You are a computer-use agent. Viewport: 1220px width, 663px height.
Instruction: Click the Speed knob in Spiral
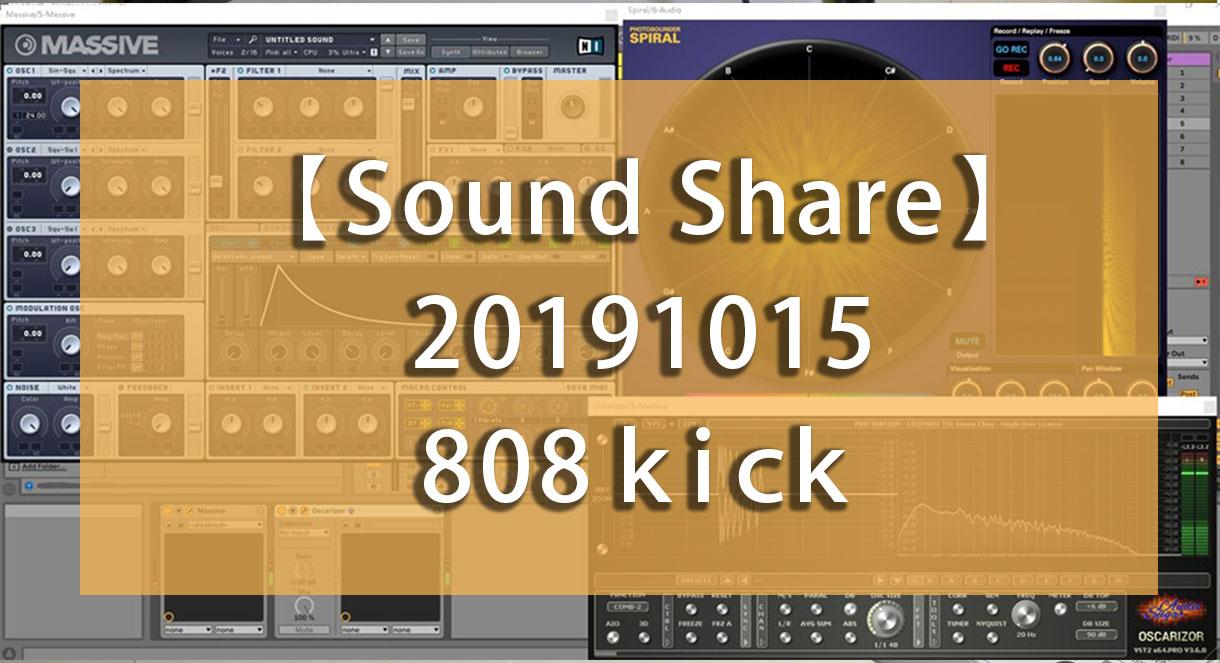coord(1098,59)
